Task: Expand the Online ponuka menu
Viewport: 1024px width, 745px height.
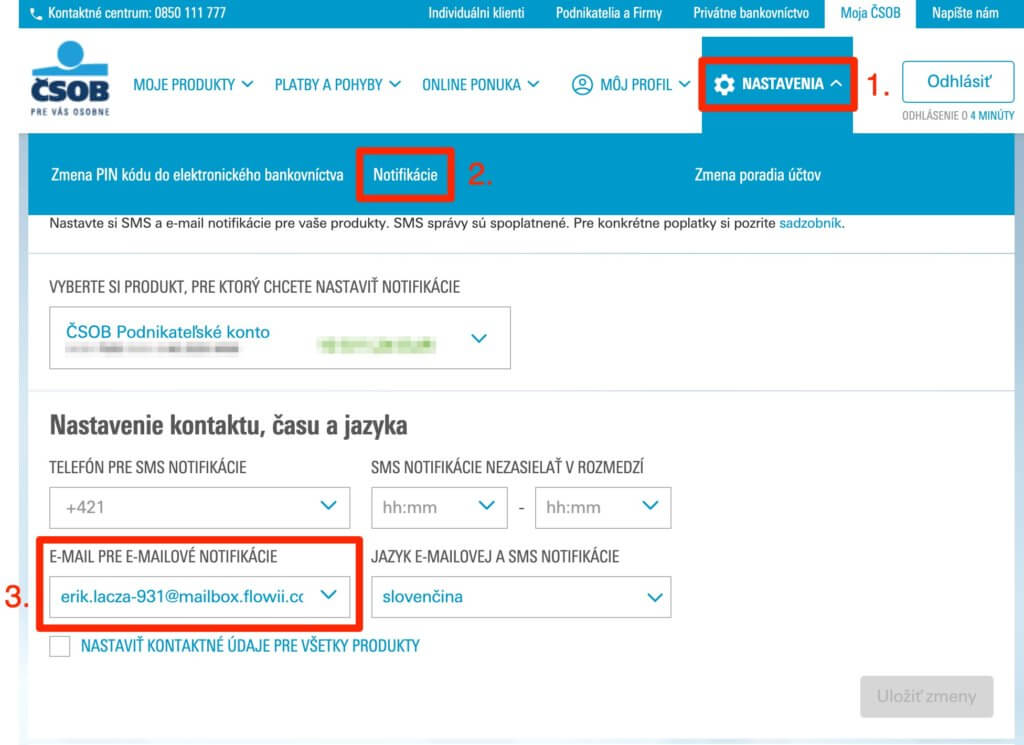Action: point(481,84)
